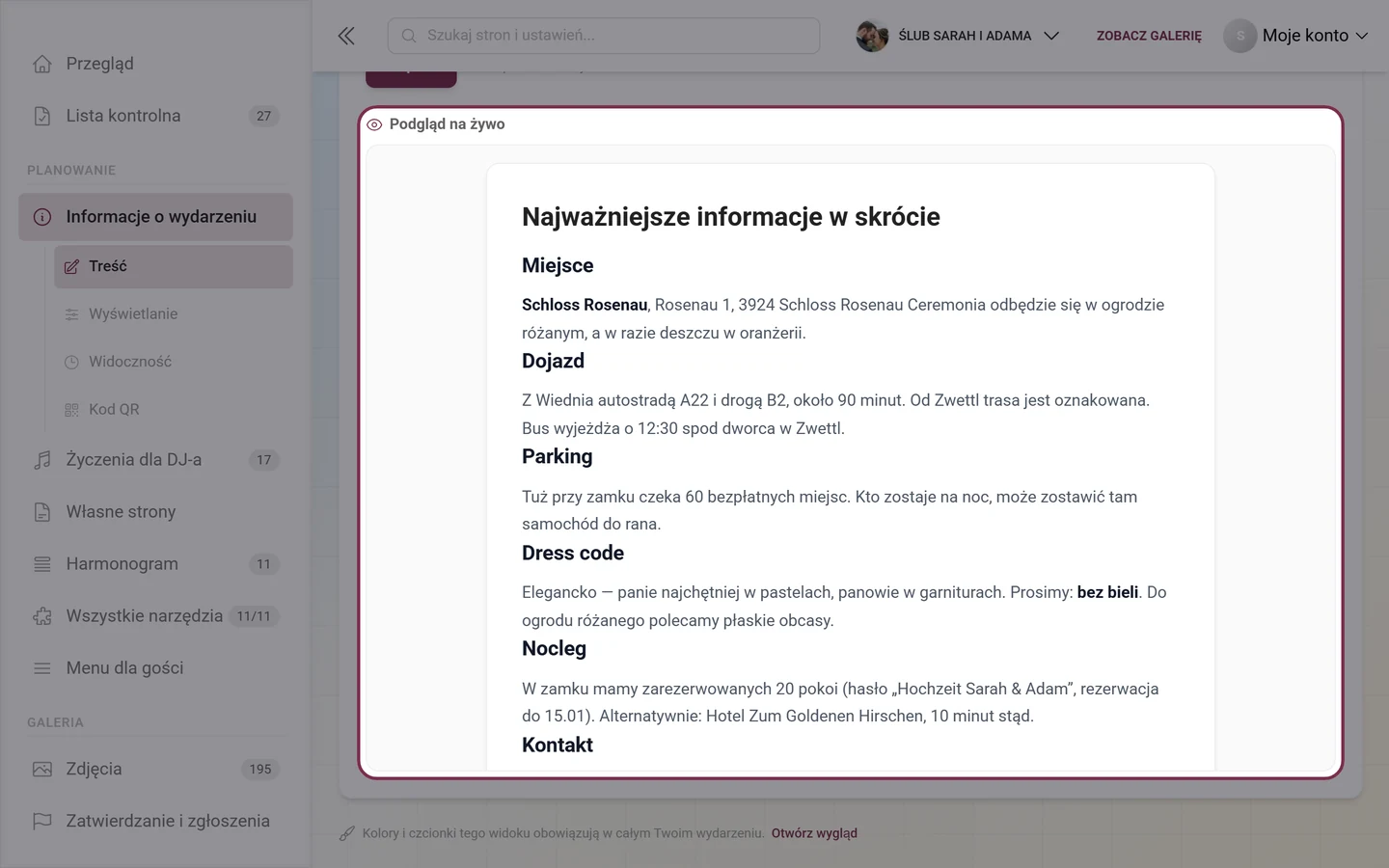Click the home icon beside Przegląd
Viewport: 1389px width, 868px height.
(x=42, y=64)
